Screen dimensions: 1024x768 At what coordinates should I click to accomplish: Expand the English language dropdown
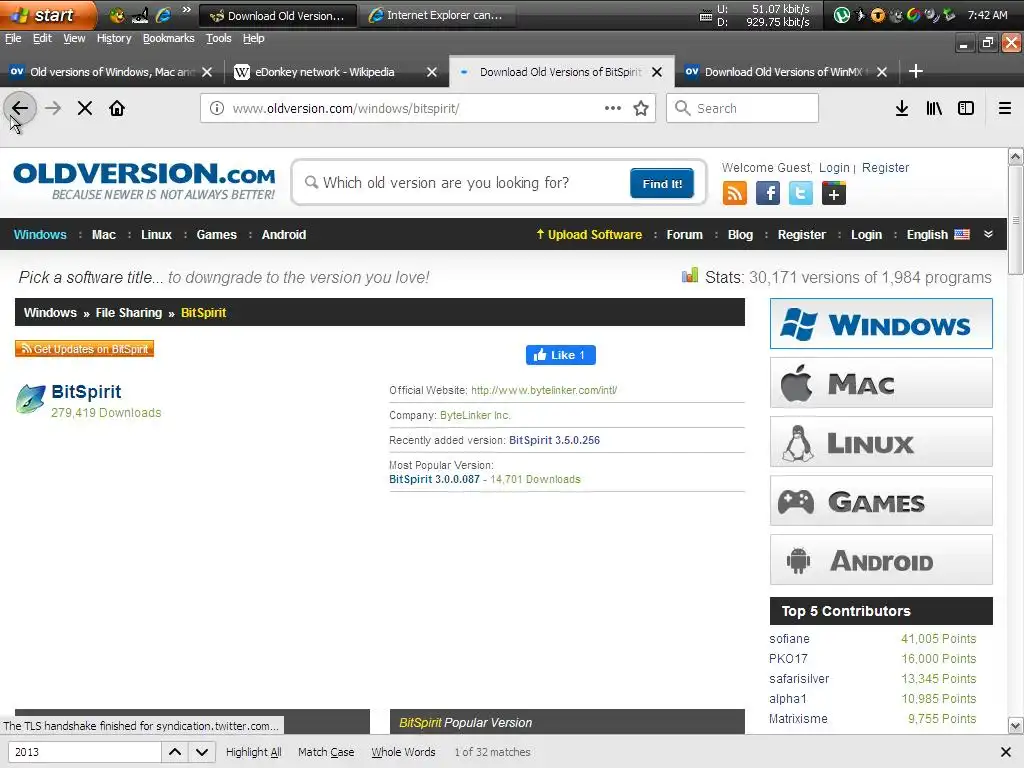tap(938, 234)
